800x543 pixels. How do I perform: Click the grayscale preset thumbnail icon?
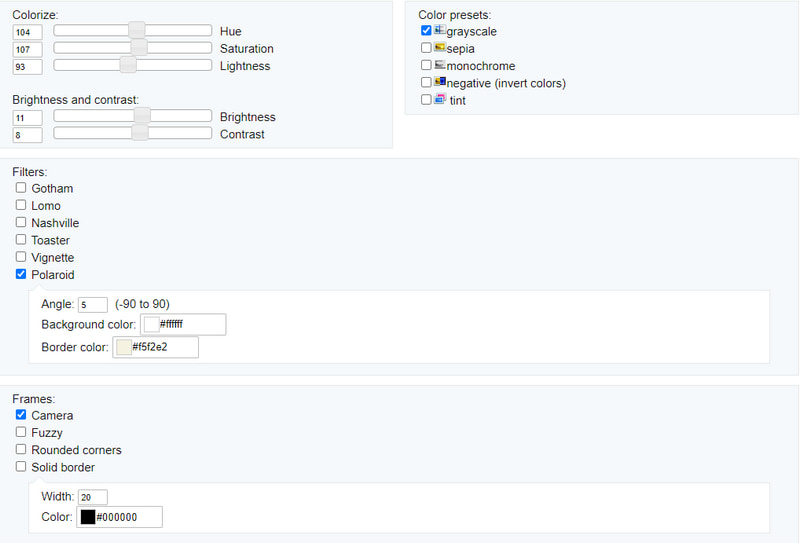[x=440, y=31]
